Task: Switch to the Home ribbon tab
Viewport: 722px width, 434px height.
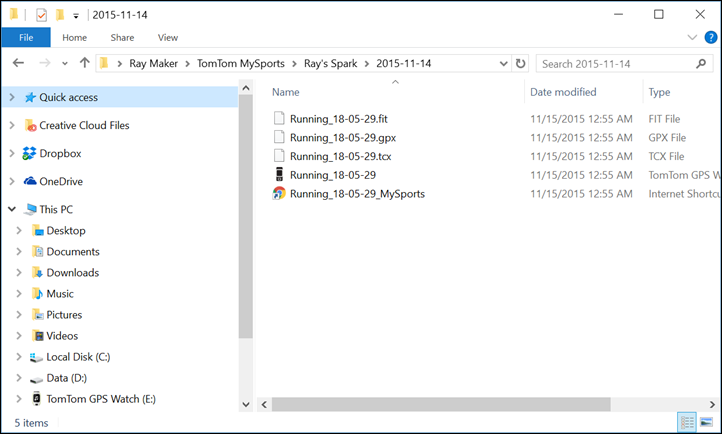Action: (x=75, y=38)
